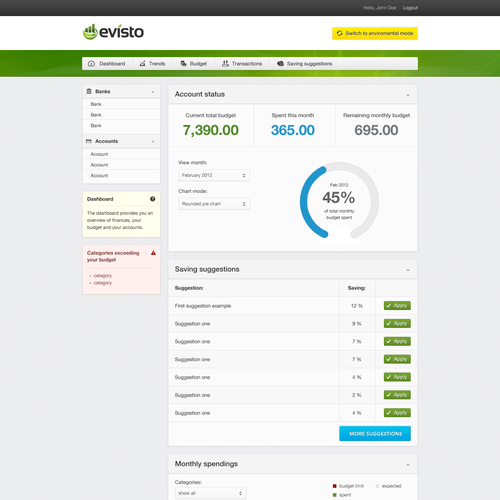Open the Chart mode dropdown
This screenshot has height=500, width=500.
click(214, 204)
